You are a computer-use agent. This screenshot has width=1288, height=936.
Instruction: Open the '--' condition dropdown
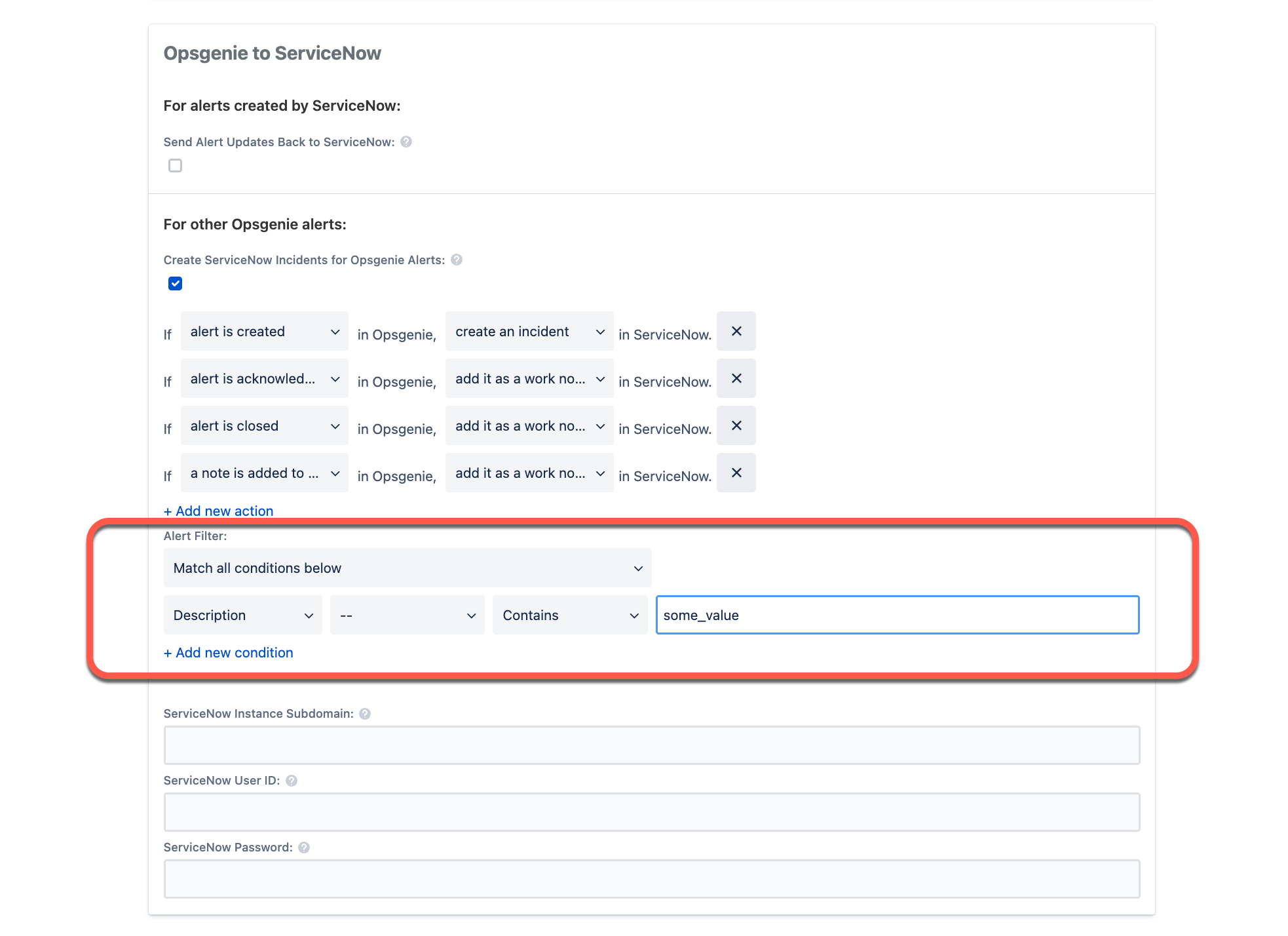[x=407, y=615]
